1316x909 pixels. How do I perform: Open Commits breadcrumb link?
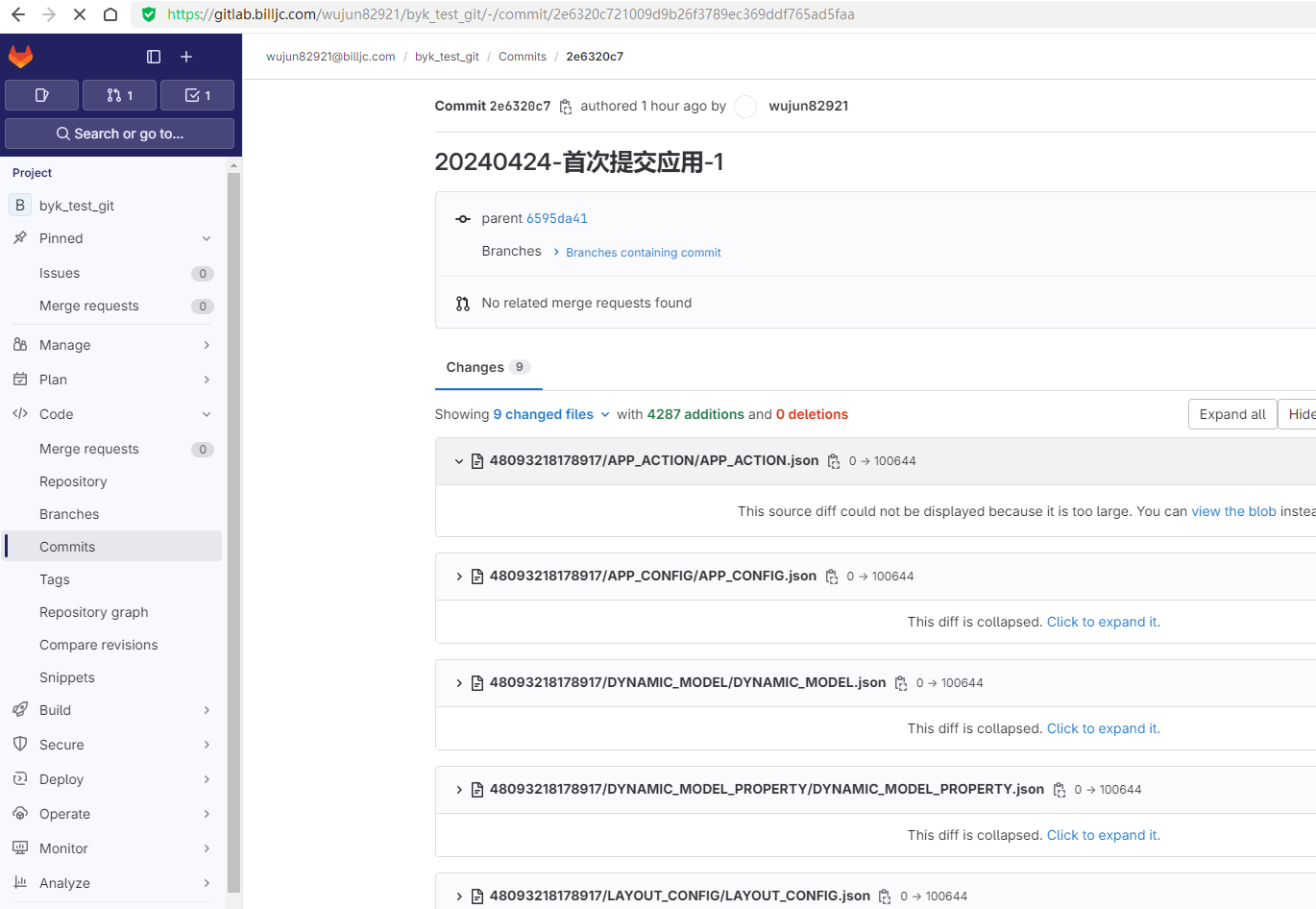523,57
